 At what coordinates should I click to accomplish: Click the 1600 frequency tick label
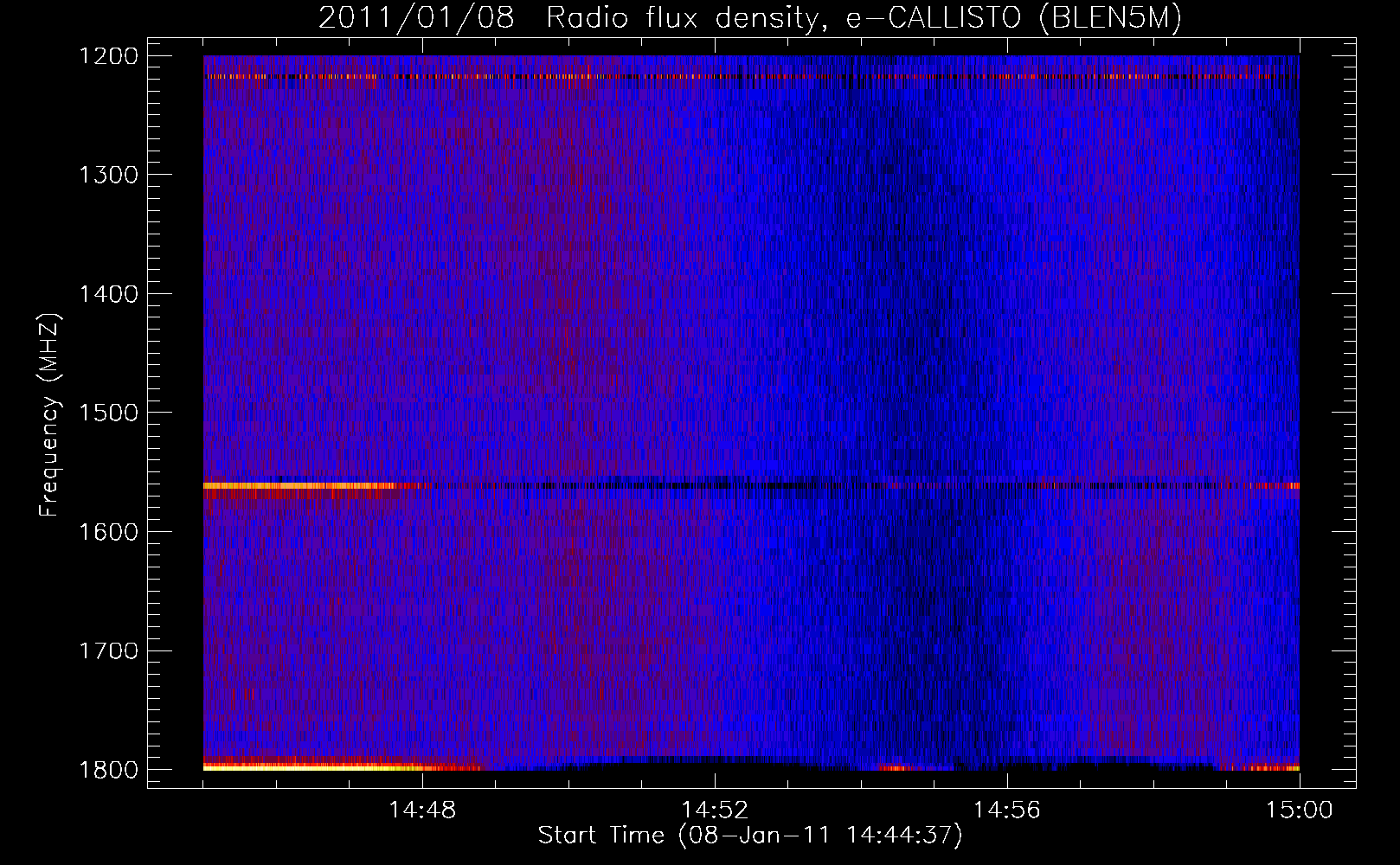click(108, 532)
